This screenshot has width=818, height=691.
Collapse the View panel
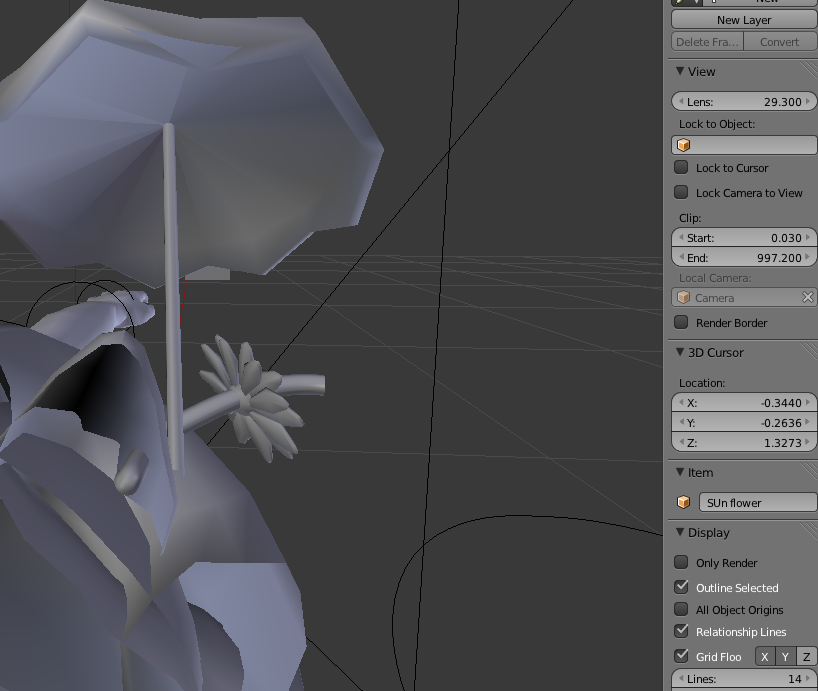[x=680, y=71]
